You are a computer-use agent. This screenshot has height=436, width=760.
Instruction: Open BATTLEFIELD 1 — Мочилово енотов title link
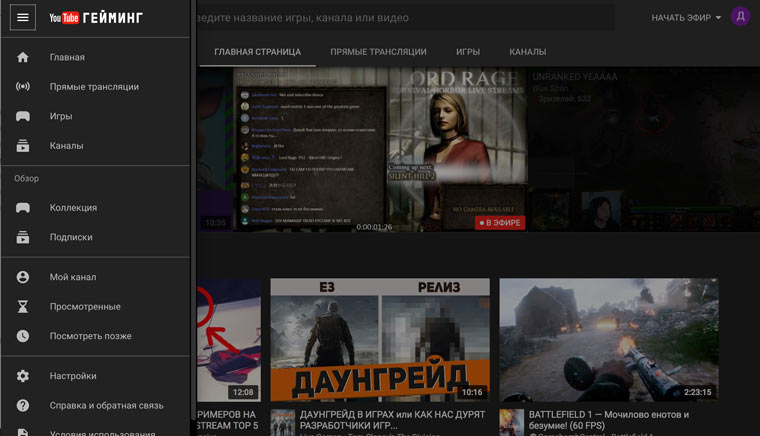pyautogui.click(x=609, y=420)
